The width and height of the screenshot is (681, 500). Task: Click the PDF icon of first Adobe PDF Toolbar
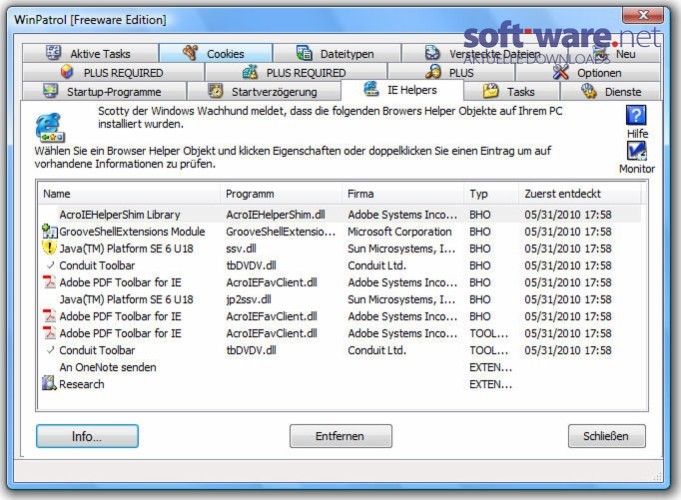tap(49, 282)
